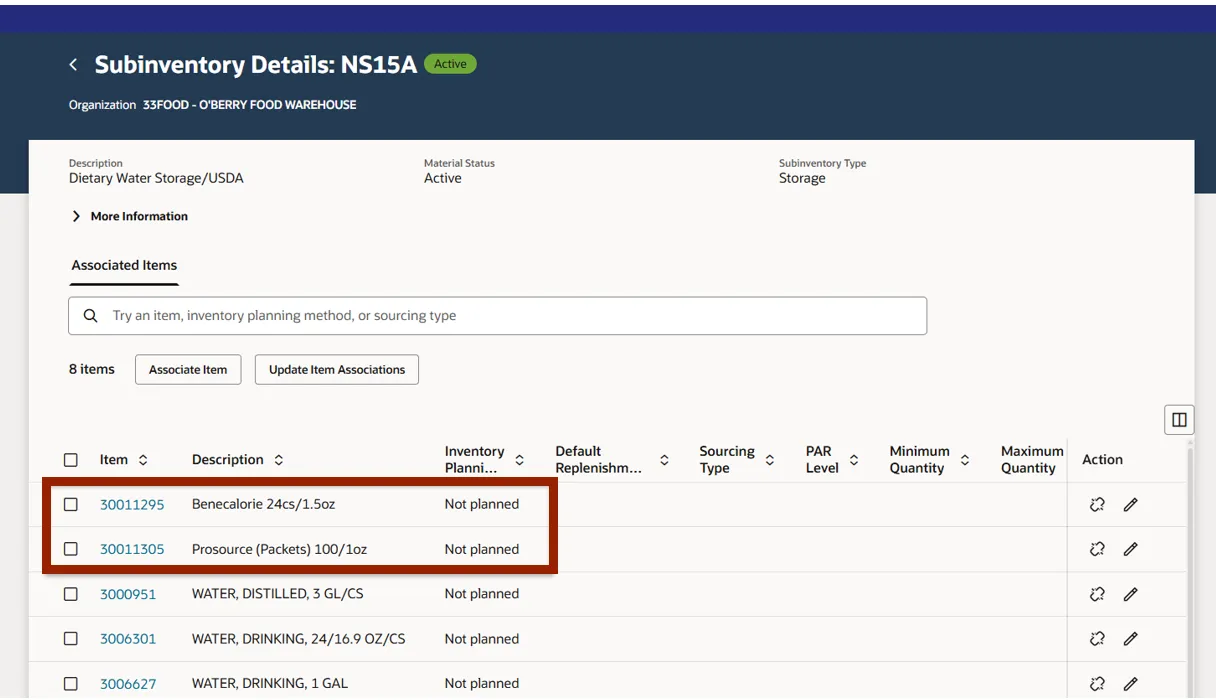Switch to the Associated Items tab
This screenshot has width=1216, height=700.
124,265
